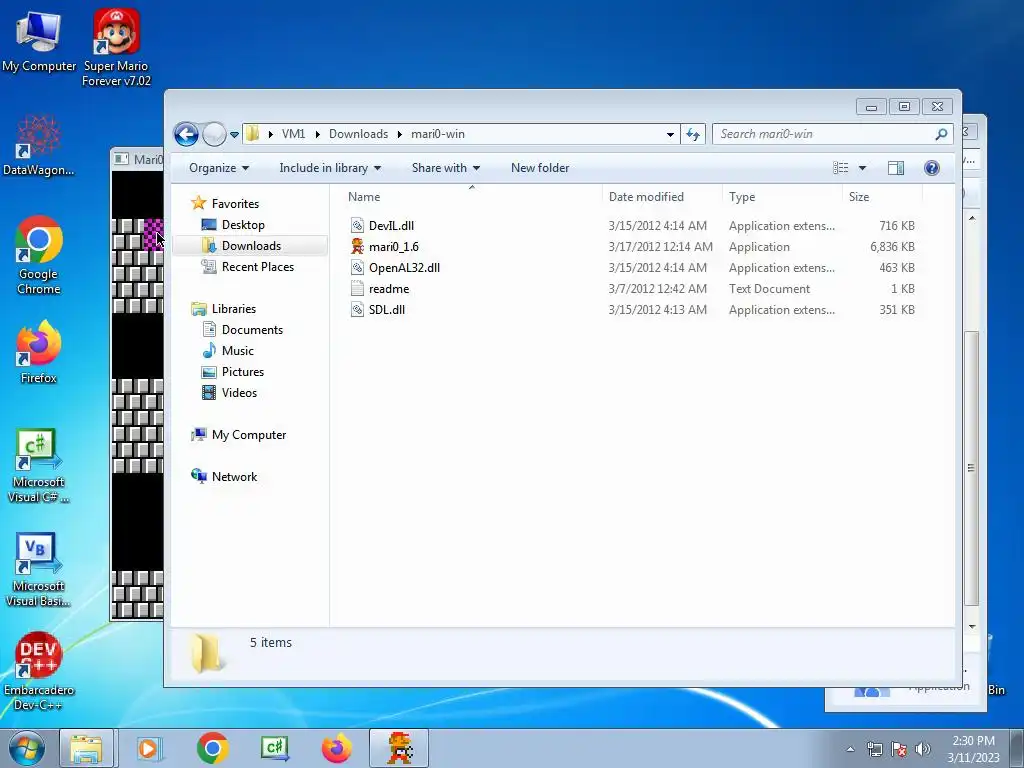Open Explorer help question mark icon
Viewport: 1024px width, 768px height.
(x=932, y=168)
